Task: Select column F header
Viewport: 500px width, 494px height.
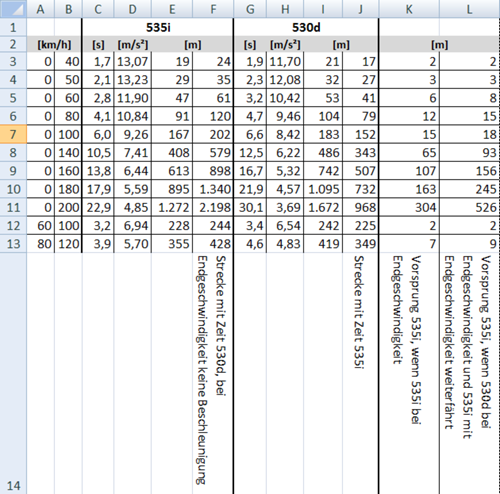Action: pos(213,9)
